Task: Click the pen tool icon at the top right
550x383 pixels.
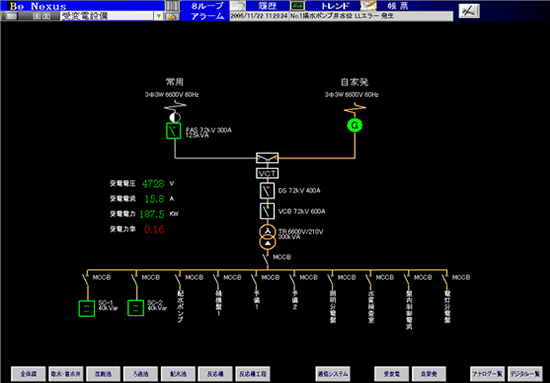Action: click(x=469, y=11)
